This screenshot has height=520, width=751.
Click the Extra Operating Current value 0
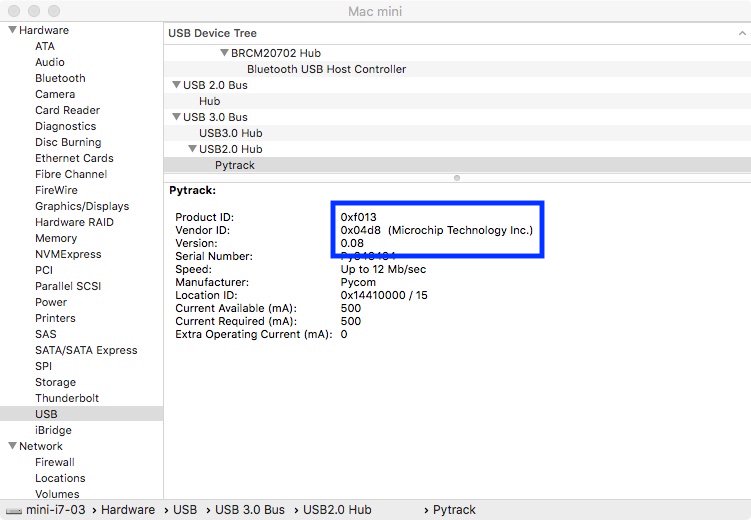tap(344, 334)
